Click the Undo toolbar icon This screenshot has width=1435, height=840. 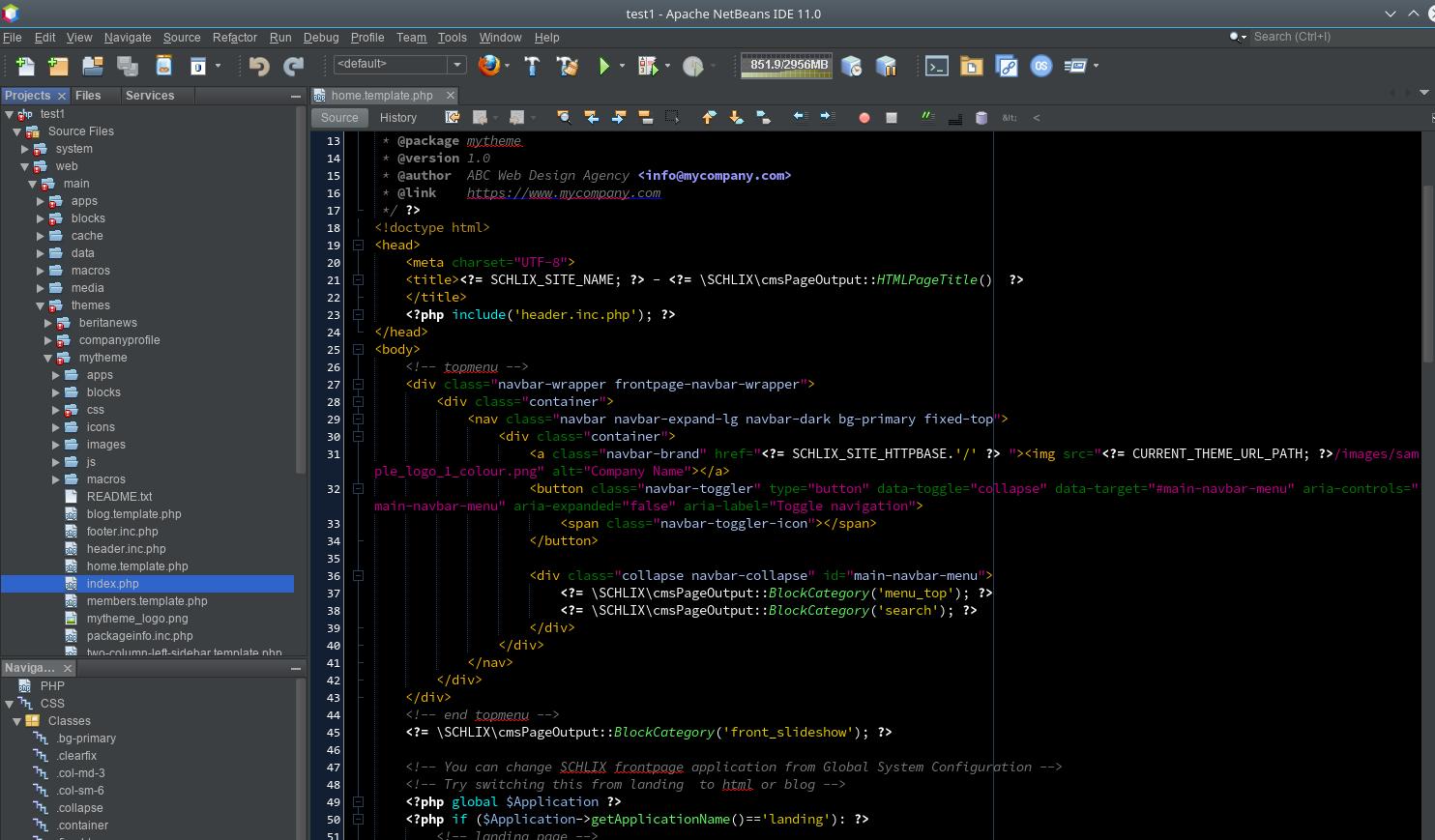pyautogui.click(x=259, y=66)
